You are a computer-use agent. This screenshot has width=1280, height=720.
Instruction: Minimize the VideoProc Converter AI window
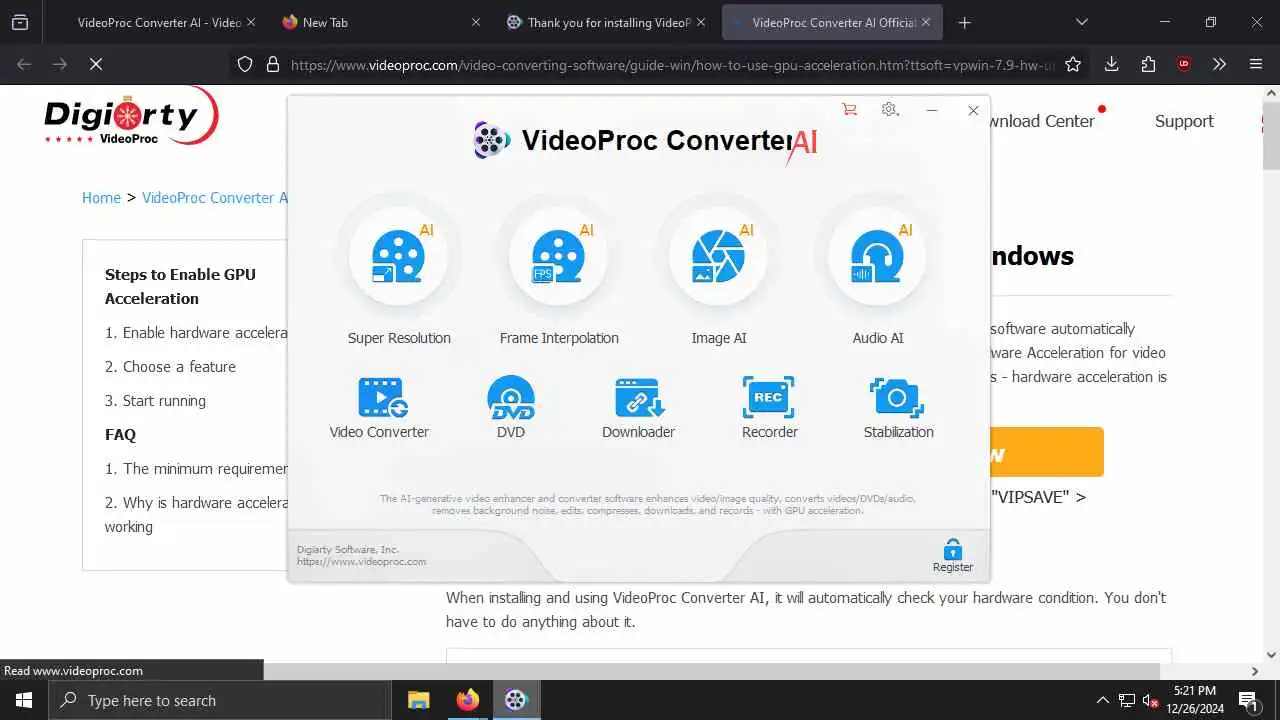coord(931,110)
